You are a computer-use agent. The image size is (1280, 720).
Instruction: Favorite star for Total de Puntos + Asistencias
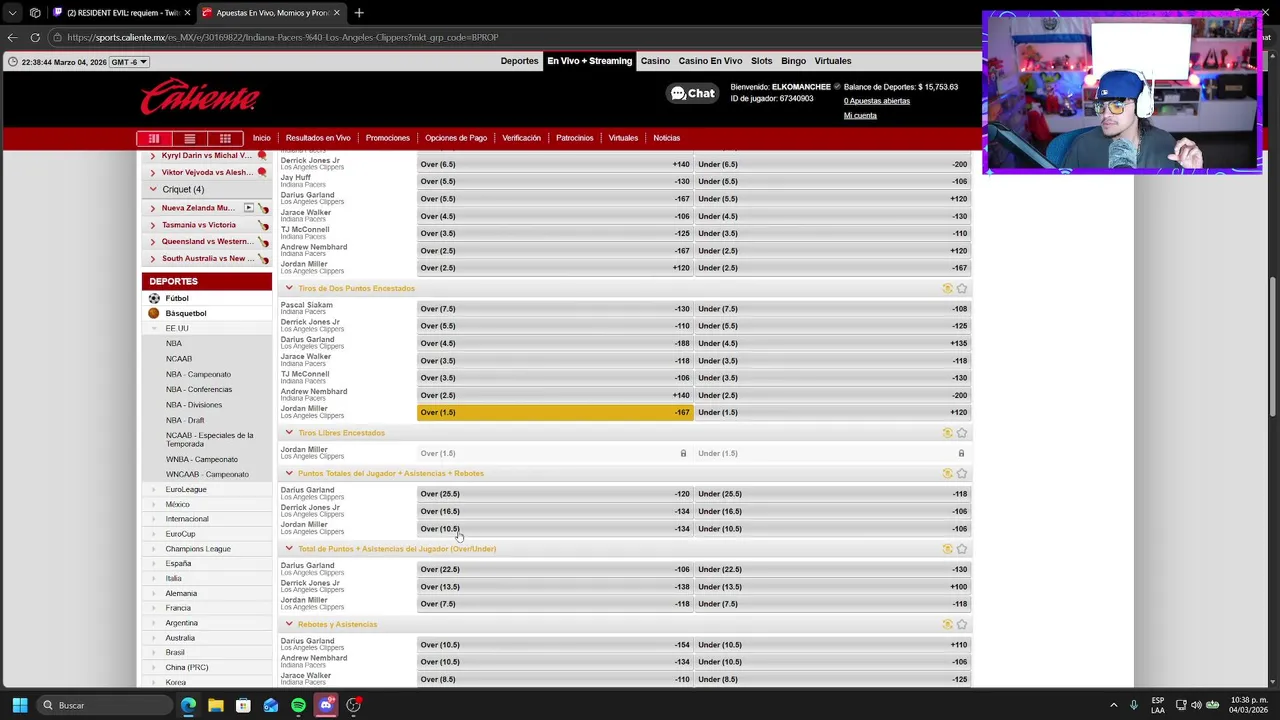pyautogui.click(x=962, y=549)
